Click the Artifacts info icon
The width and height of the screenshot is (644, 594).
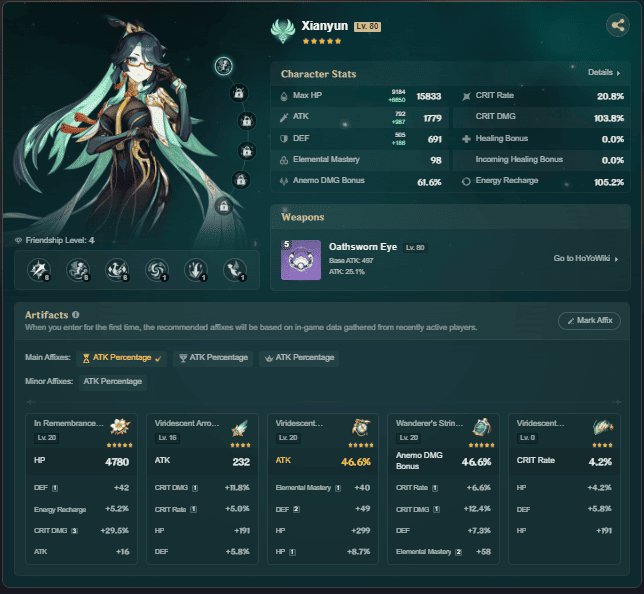point(76,315)
